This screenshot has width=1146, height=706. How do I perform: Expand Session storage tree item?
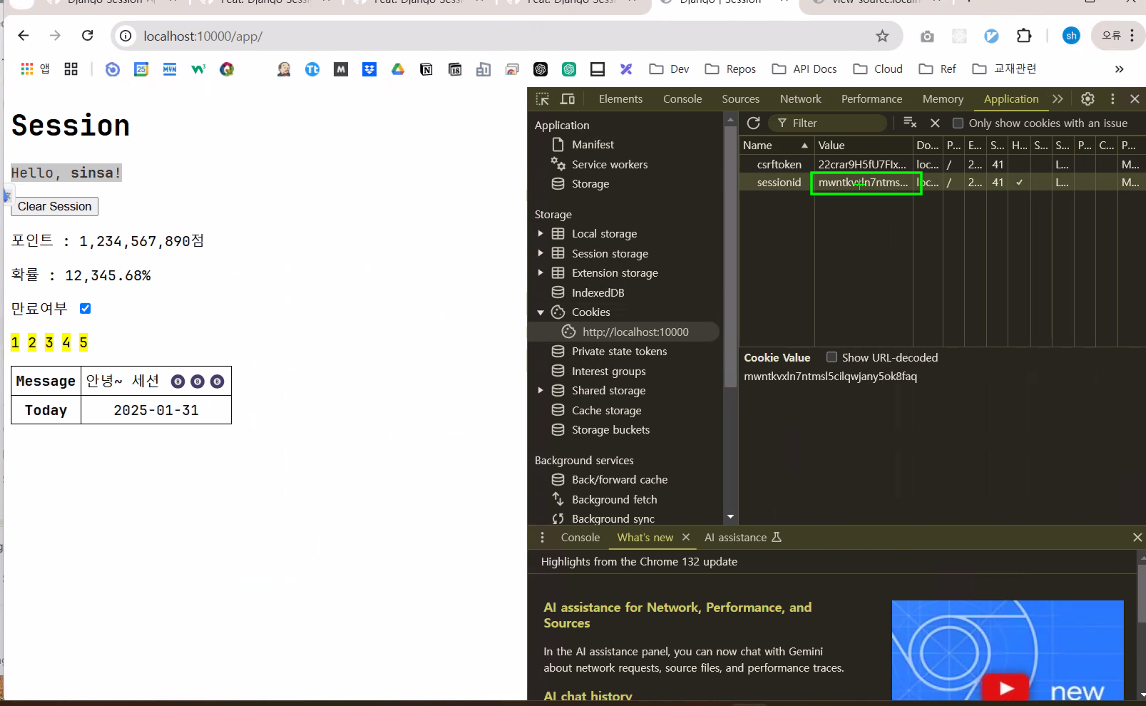[541, 254]
